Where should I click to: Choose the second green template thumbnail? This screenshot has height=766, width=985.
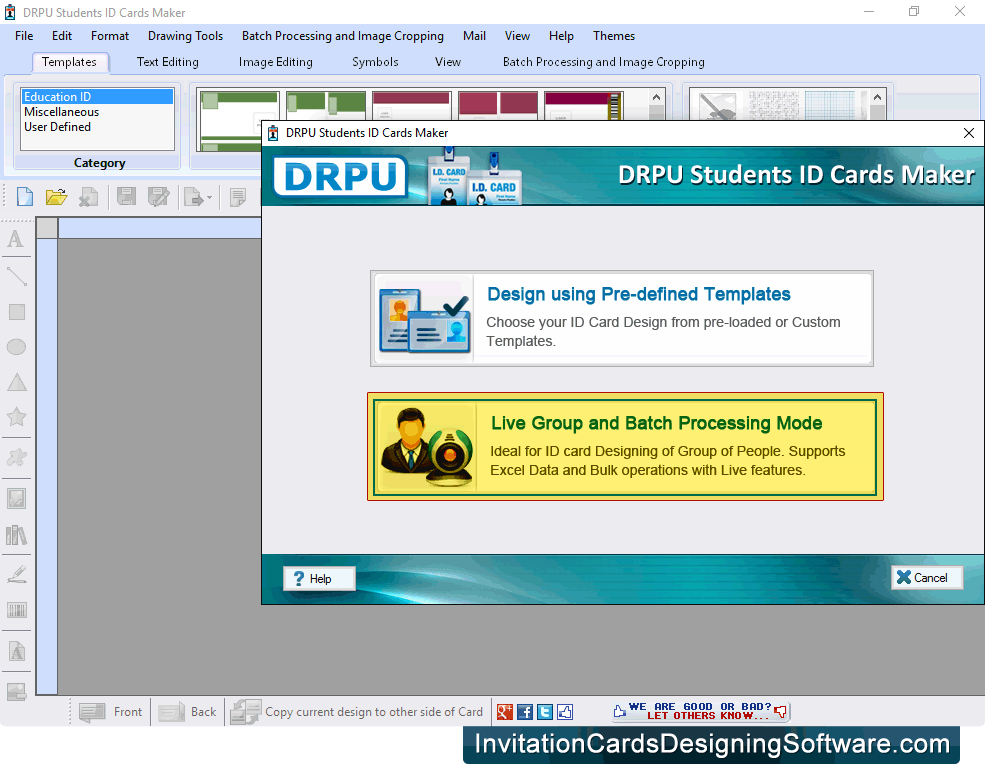[325, 106]
